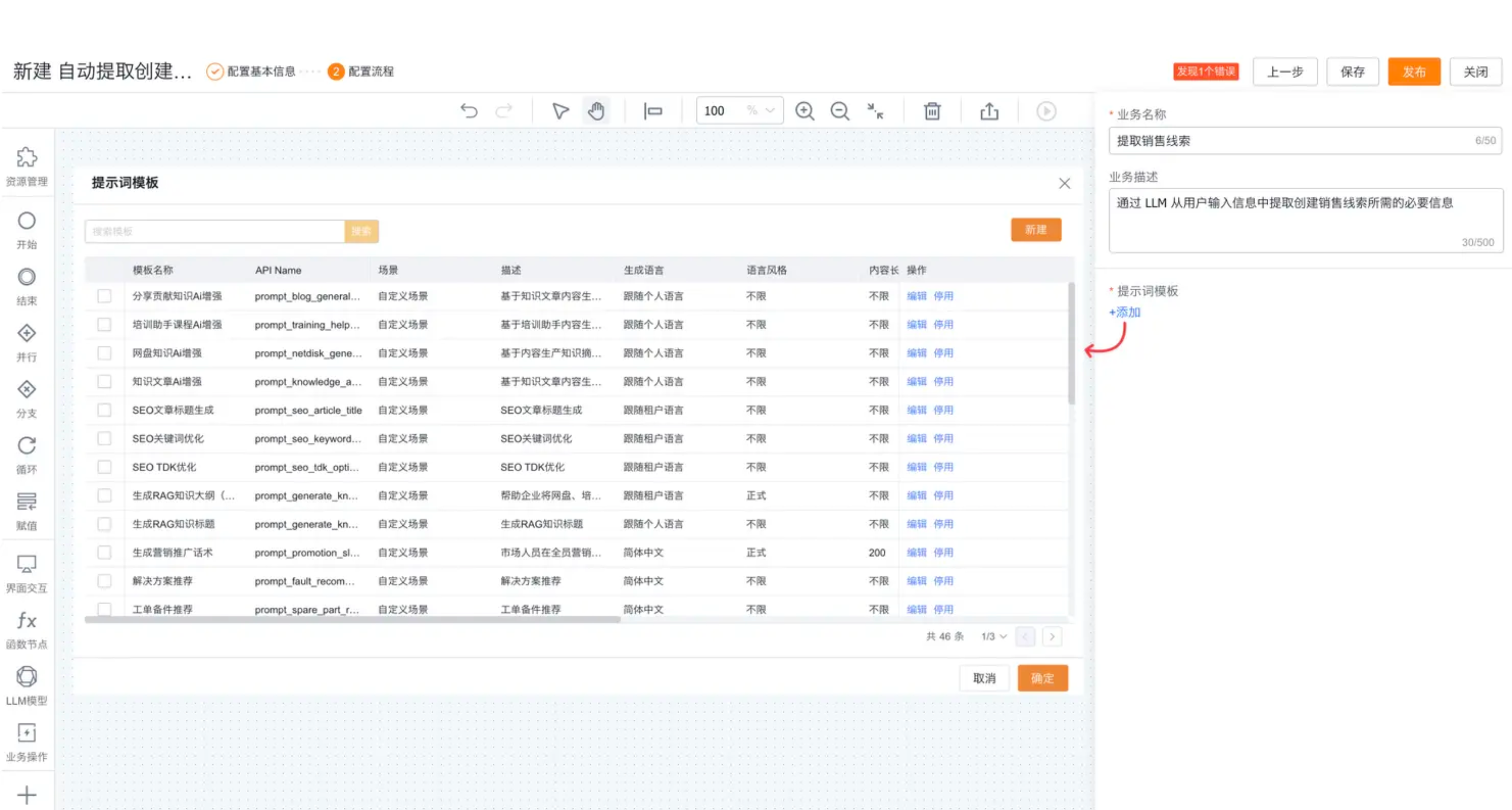
Task: Check the 分享贡献知识AI增强 template checkbox
Action: click(x=104, y=296)
